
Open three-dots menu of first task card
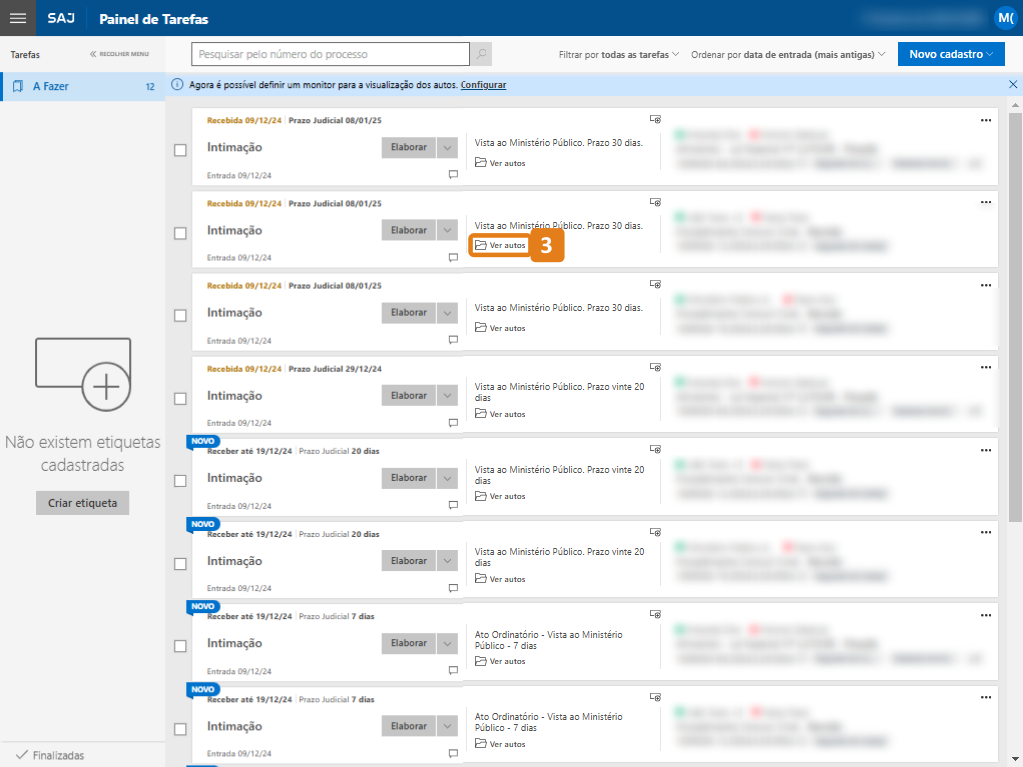[x=986, y=120]
